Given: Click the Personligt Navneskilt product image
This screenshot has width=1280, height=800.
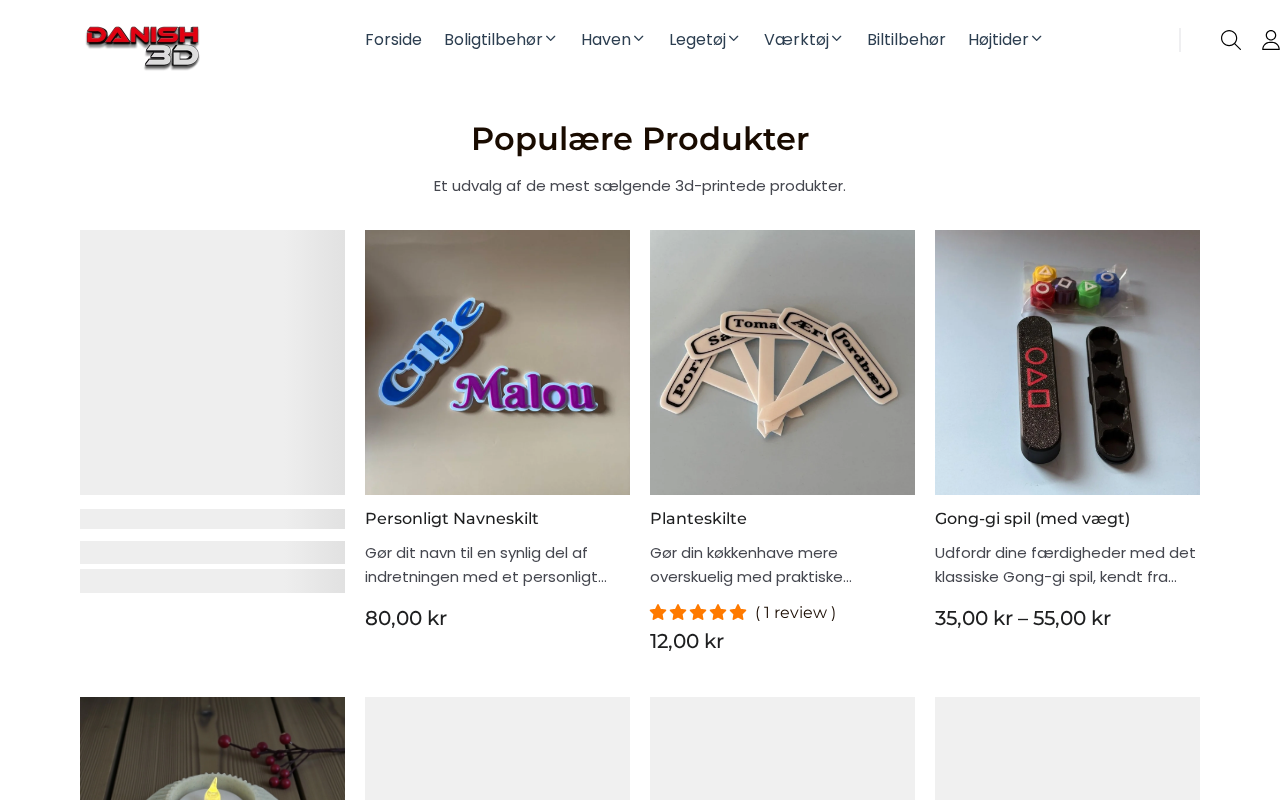Looking at the screenshot, I should (x=497, y=362).
